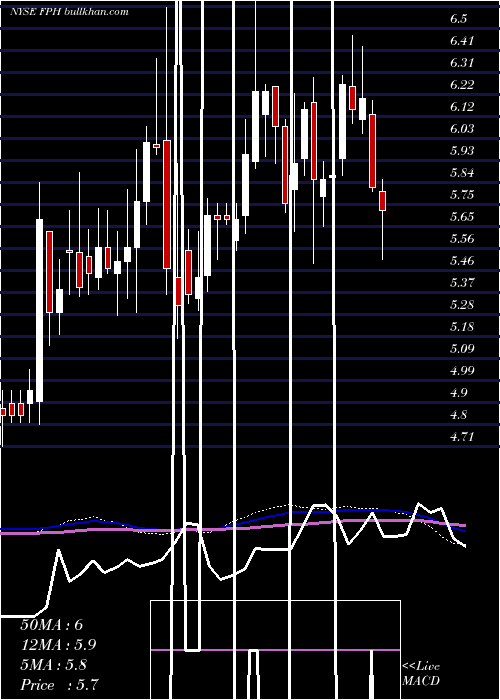Image resolution: width=500 pixels, height=700 pixels.
Task: Select the 5.84 price label
Action: 462,173
